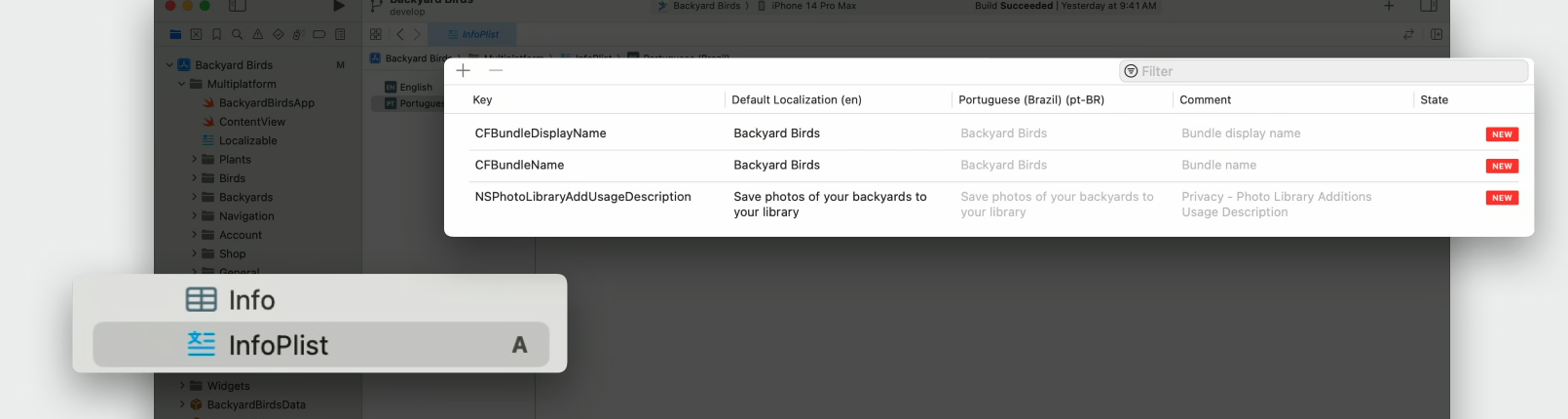The image size is (1568, 419).
Task: Click the filter icon in Filter field
Action: click(x=1131, y=71)
